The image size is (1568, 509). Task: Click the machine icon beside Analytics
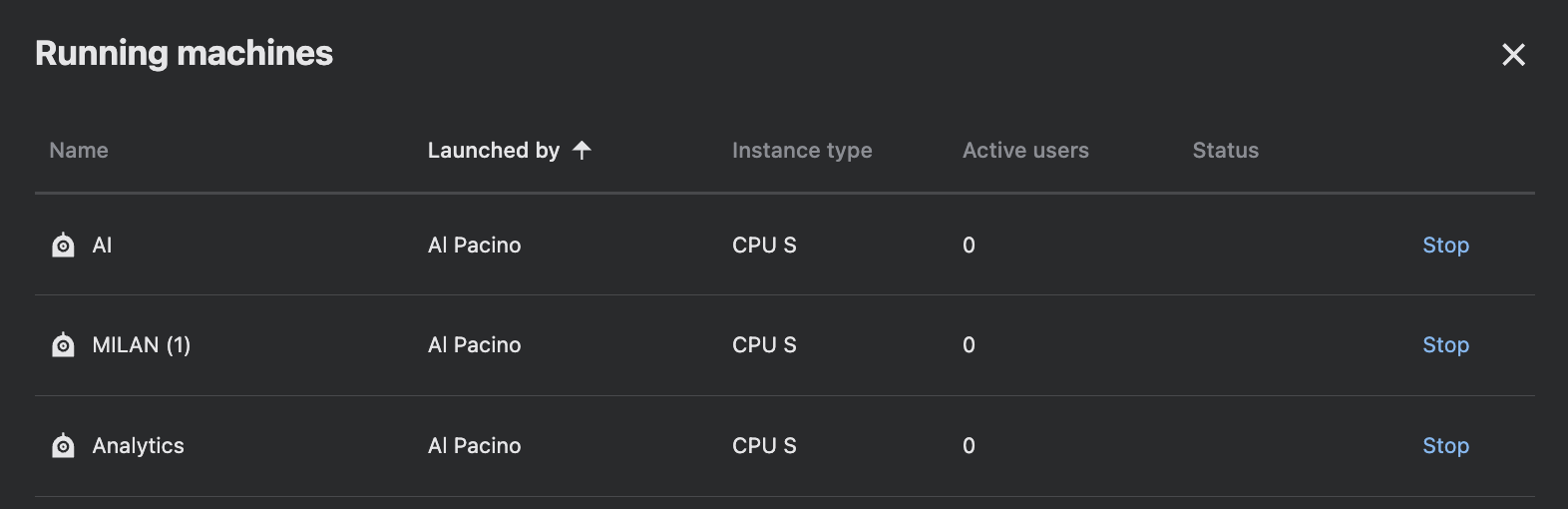pos(63,445)
